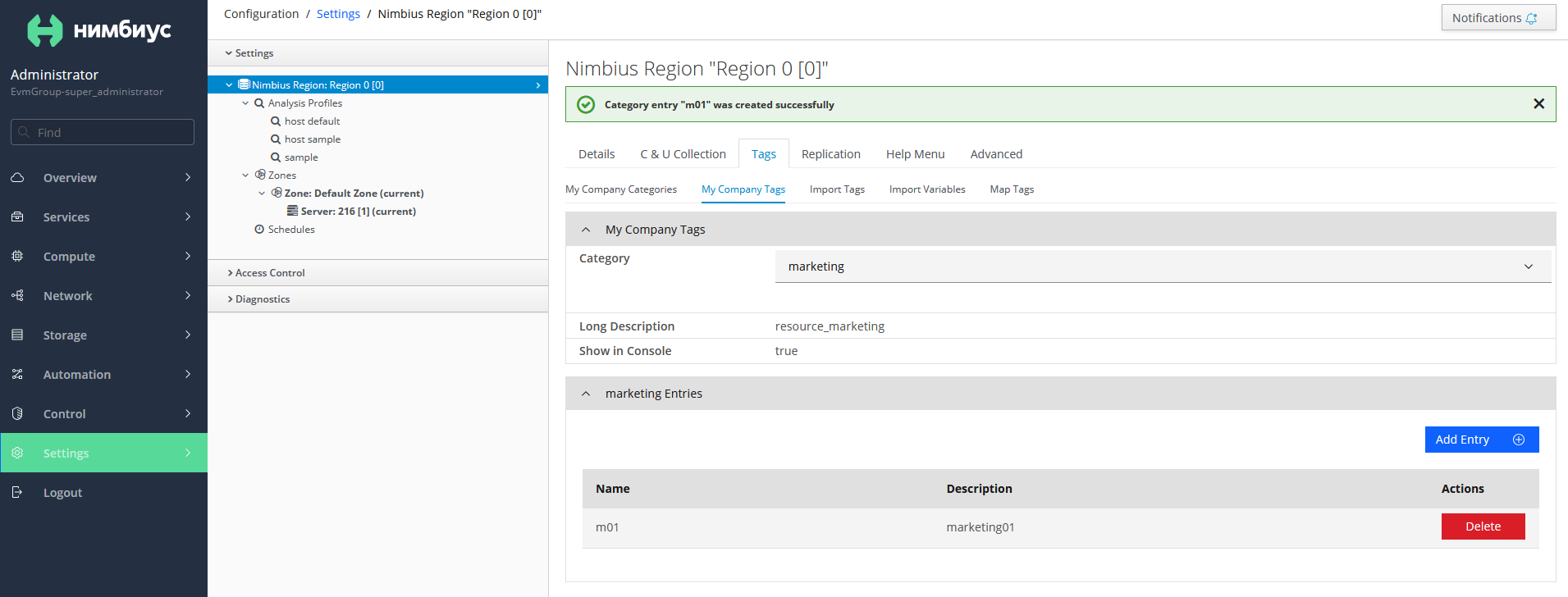Open the Map Tags subtab

click(x=1012, y=189)
